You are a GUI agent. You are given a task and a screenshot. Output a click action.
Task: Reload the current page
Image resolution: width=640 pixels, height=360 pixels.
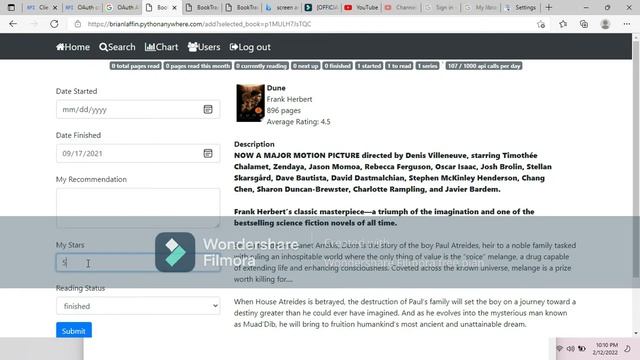pyautogui.click(x=54, y=24)
